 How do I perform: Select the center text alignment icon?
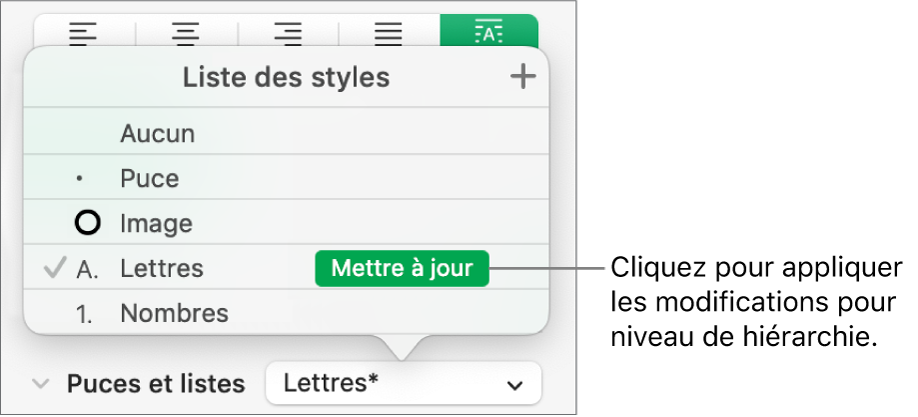point(186,31)
